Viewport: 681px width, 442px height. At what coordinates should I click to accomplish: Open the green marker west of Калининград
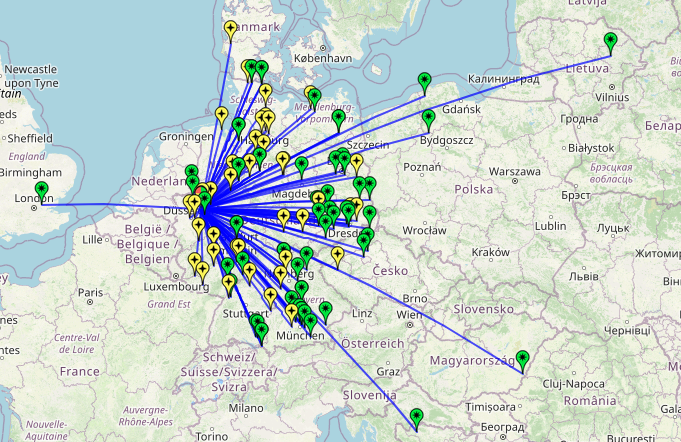click(425, 81)
